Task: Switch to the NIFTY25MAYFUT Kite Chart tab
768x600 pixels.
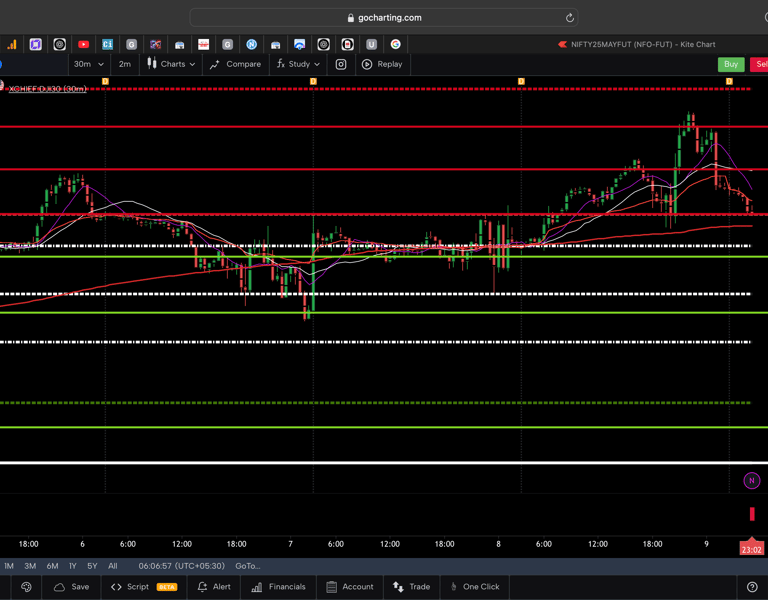Action: coord(637,45)
